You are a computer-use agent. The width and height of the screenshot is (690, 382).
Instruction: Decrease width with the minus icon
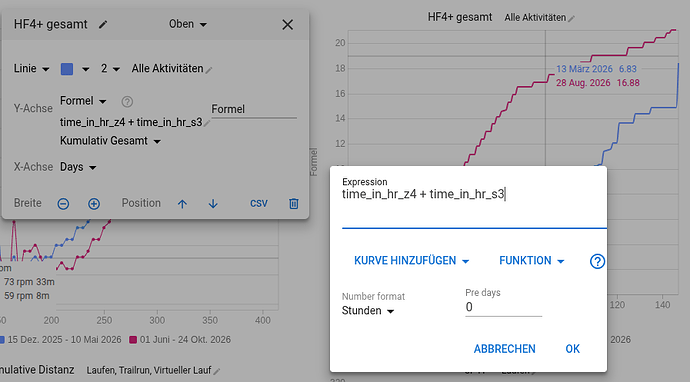click(63, 204)
